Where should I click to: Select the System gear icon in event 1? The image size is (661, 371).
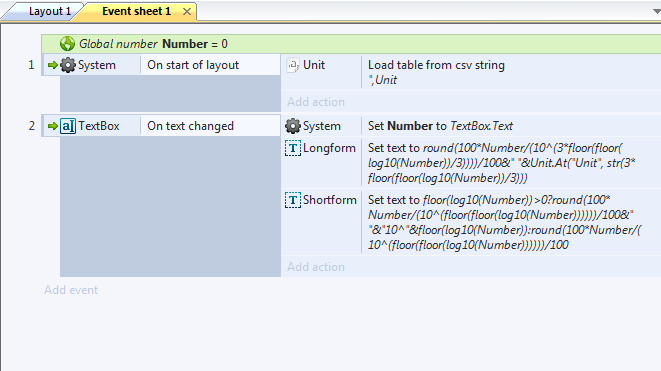(67, 65)
